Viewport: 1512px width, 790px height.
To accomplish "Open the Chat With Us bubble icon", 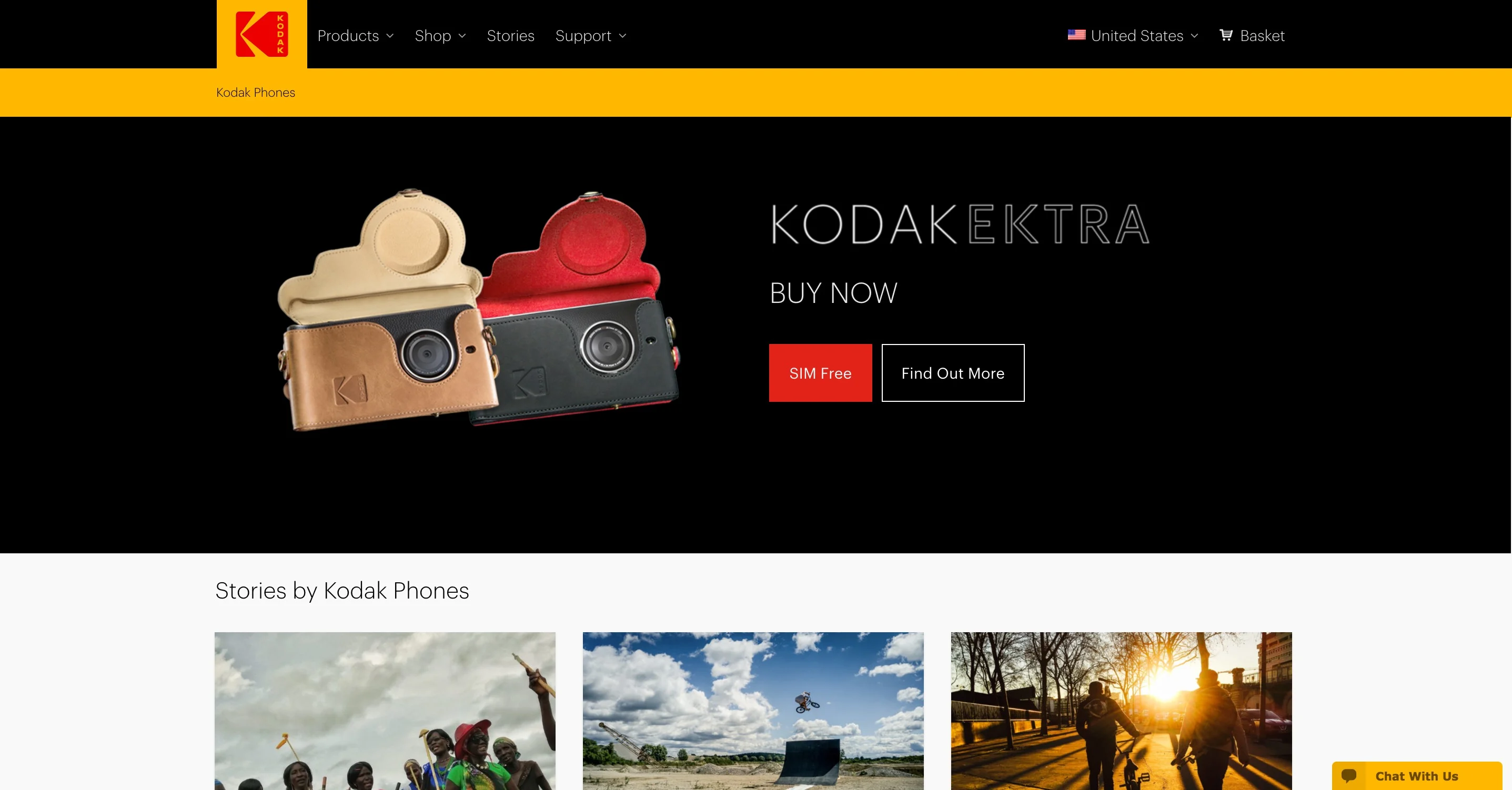I will [x=1349, y=776].
